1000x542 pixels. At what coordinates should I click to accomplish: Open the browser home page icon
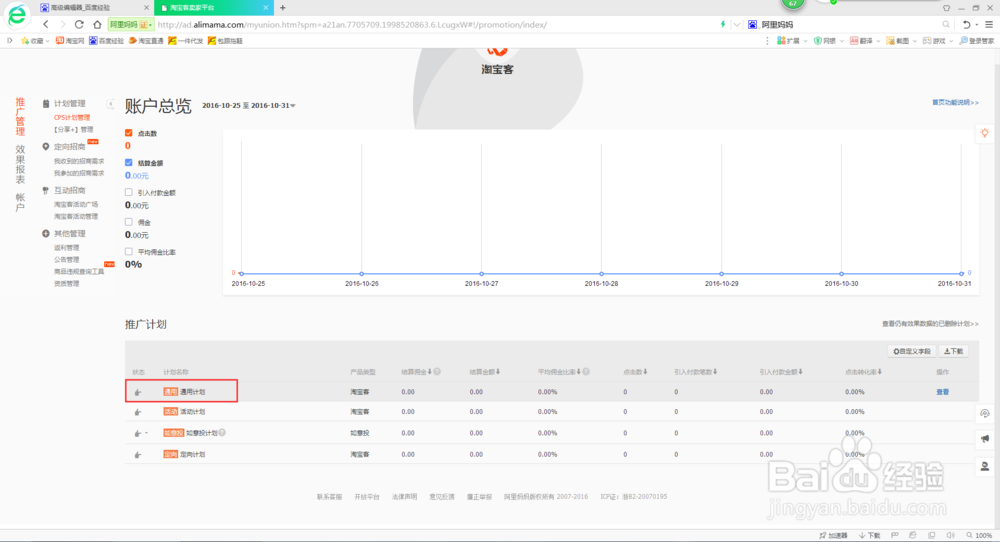(x=97, y=24)
